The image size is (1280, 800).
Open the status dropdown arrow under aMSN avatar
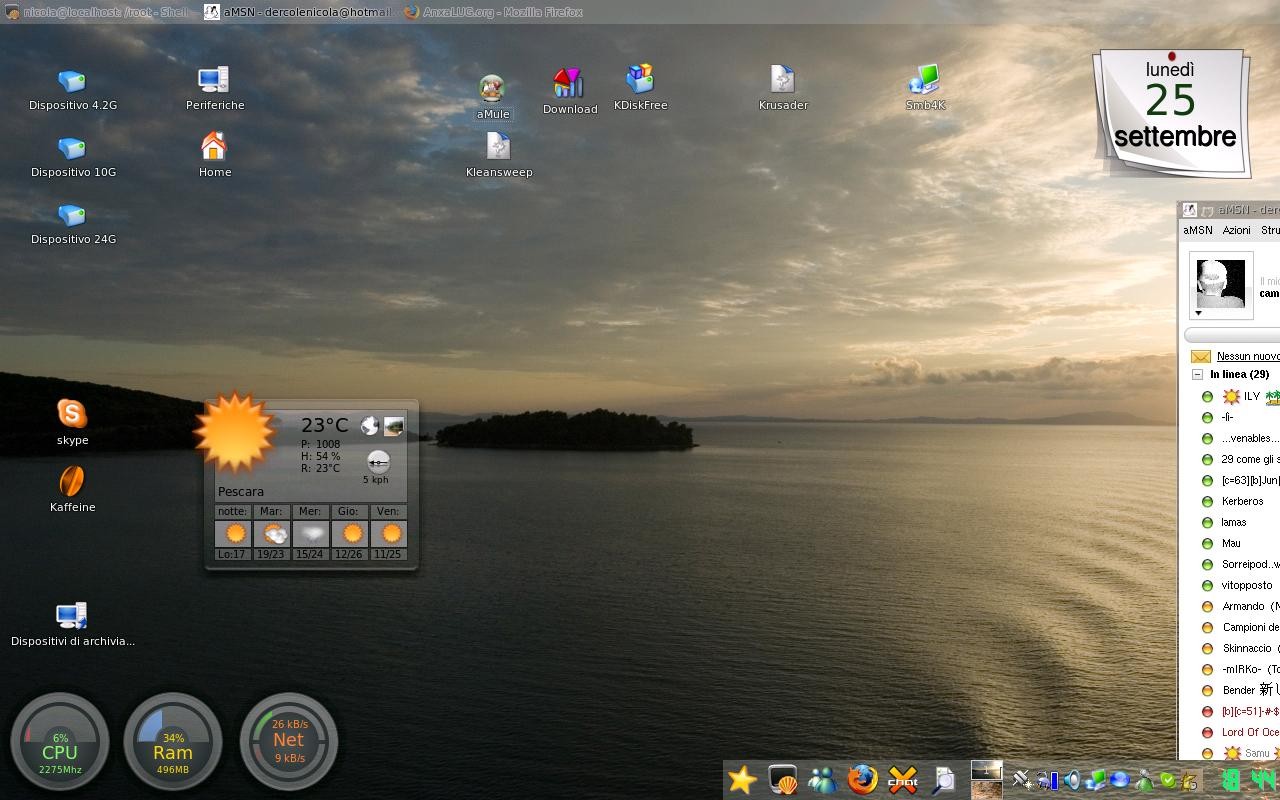point(1198,313)
